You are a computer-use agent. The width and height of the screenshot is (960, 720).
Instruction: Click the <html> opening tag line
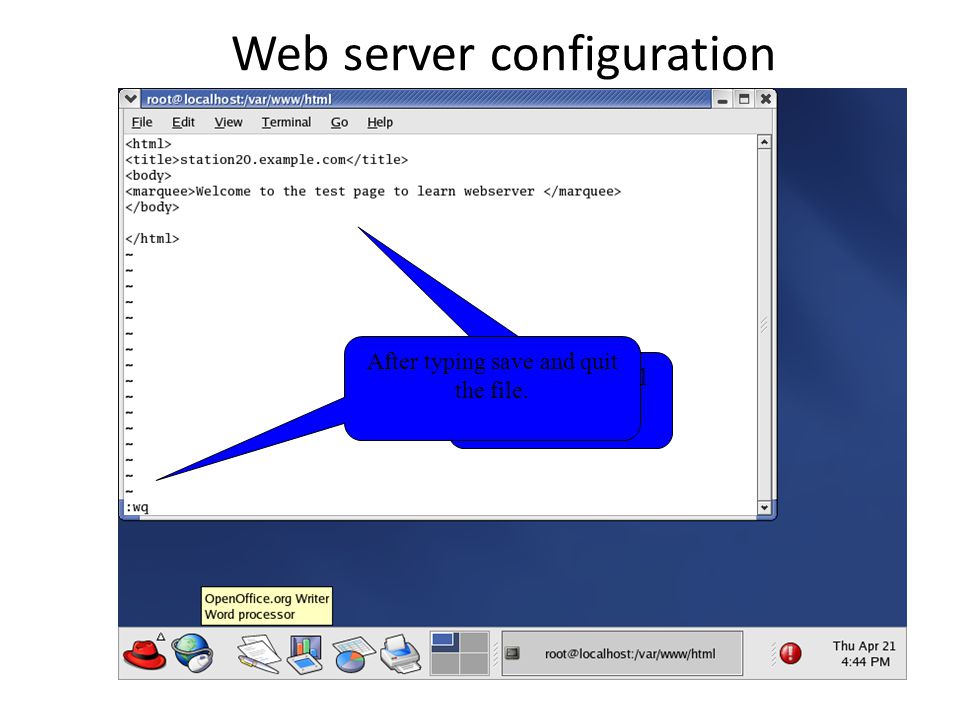click(x=148, y=144)
